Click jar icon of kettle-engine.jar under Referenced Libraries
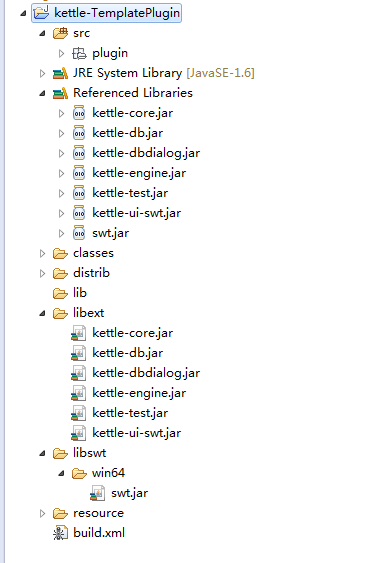 [x=79, y=173]
